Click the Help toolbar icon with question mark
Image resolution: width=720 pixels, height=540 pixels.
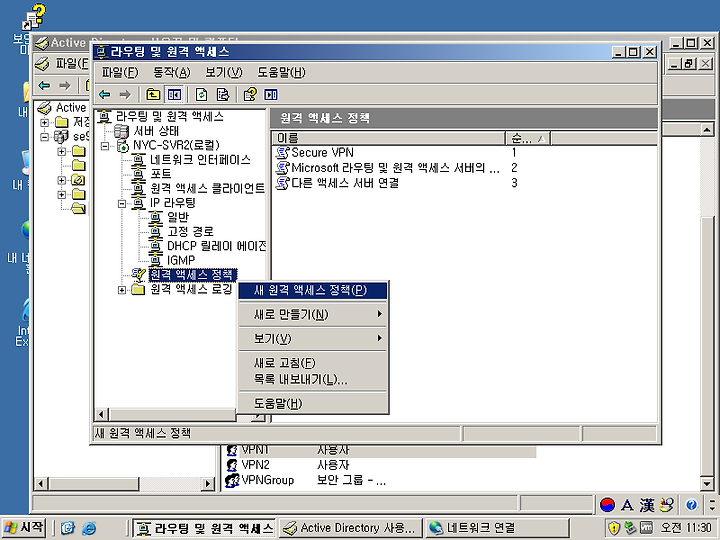coord(250,95)
